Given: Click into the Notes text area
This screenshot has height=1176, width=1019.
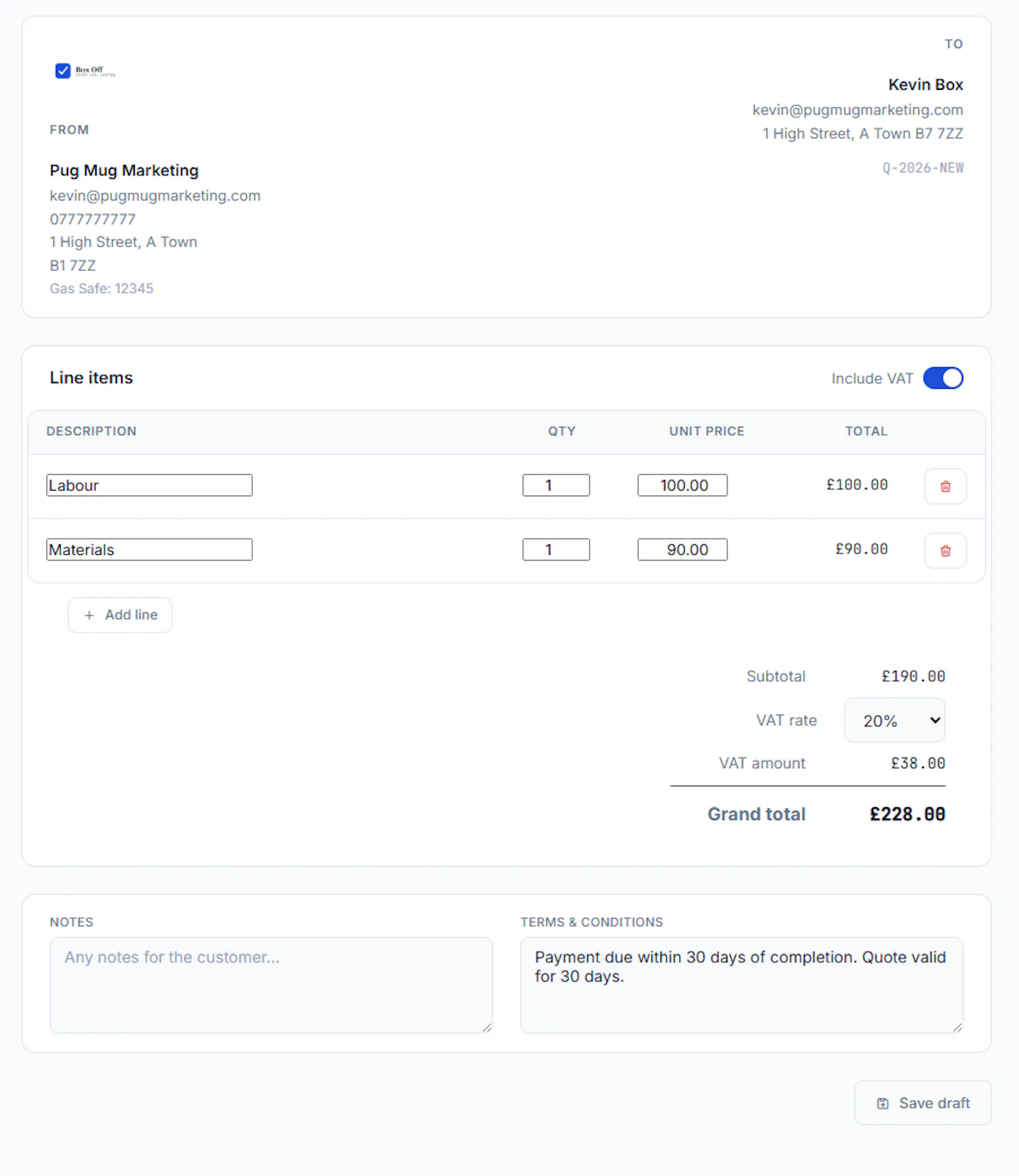Looking at the screenshot, I should [x=271, y=985].
